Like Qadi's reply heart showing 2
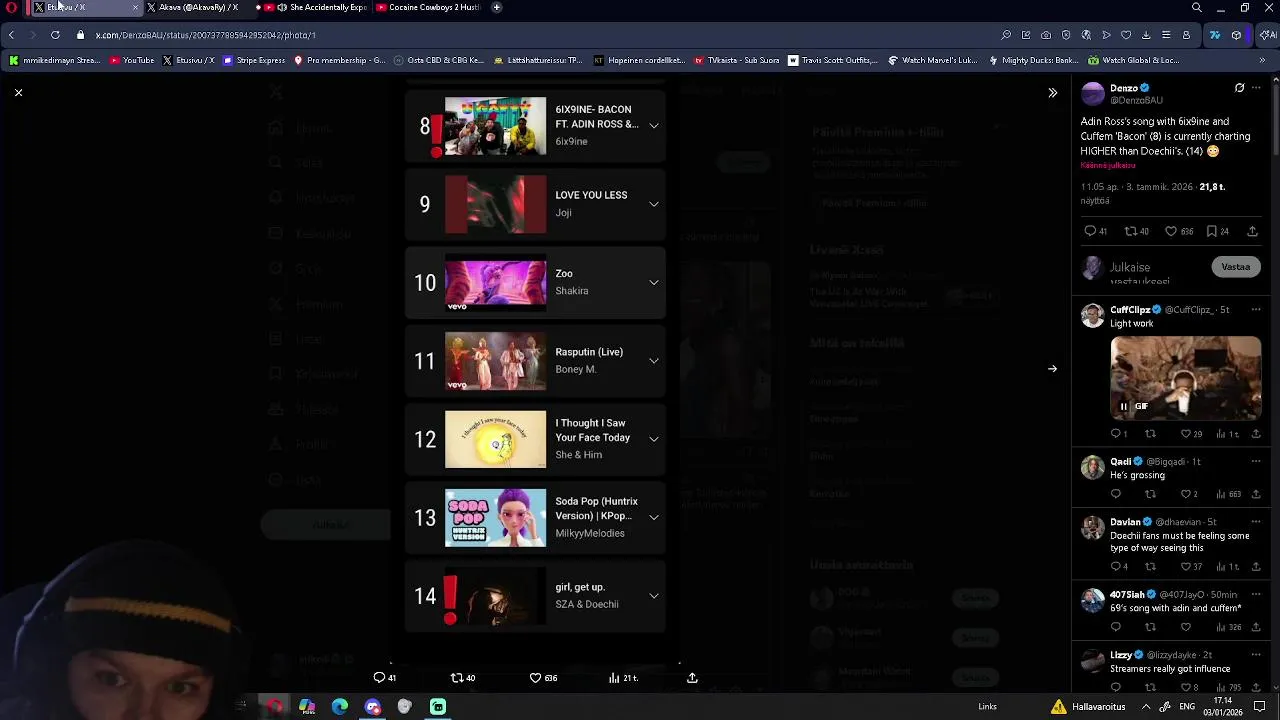 1186,494
